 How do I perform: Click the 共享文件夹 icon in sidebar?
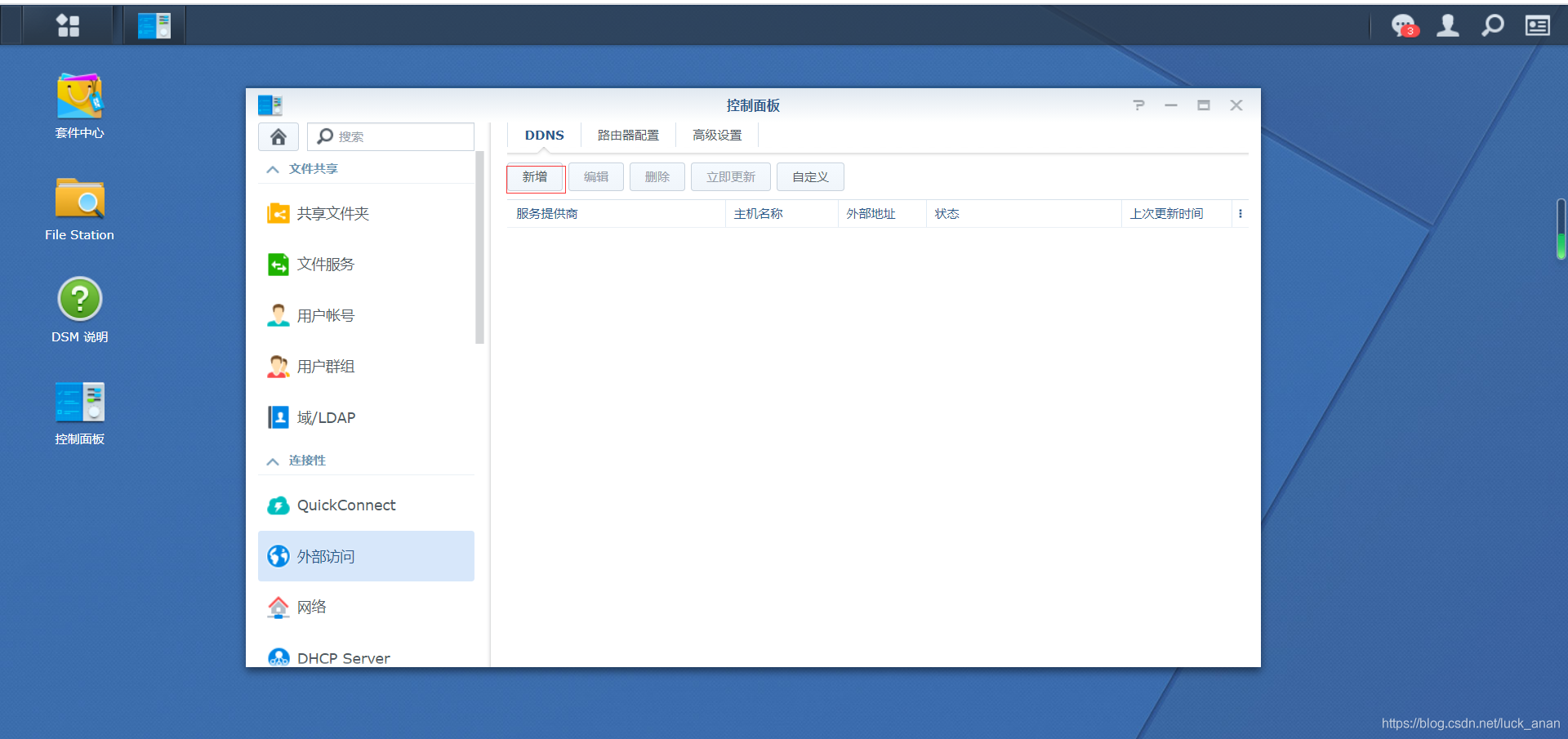point(278,214)
